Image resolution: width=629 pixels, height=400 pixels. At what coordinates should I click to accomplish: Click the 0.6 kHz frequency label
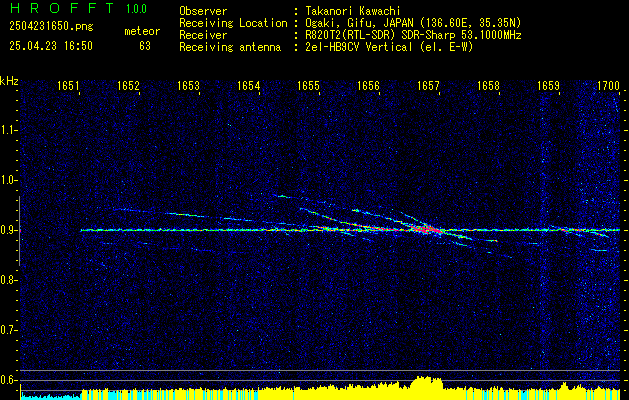click(x=8, y=380)
